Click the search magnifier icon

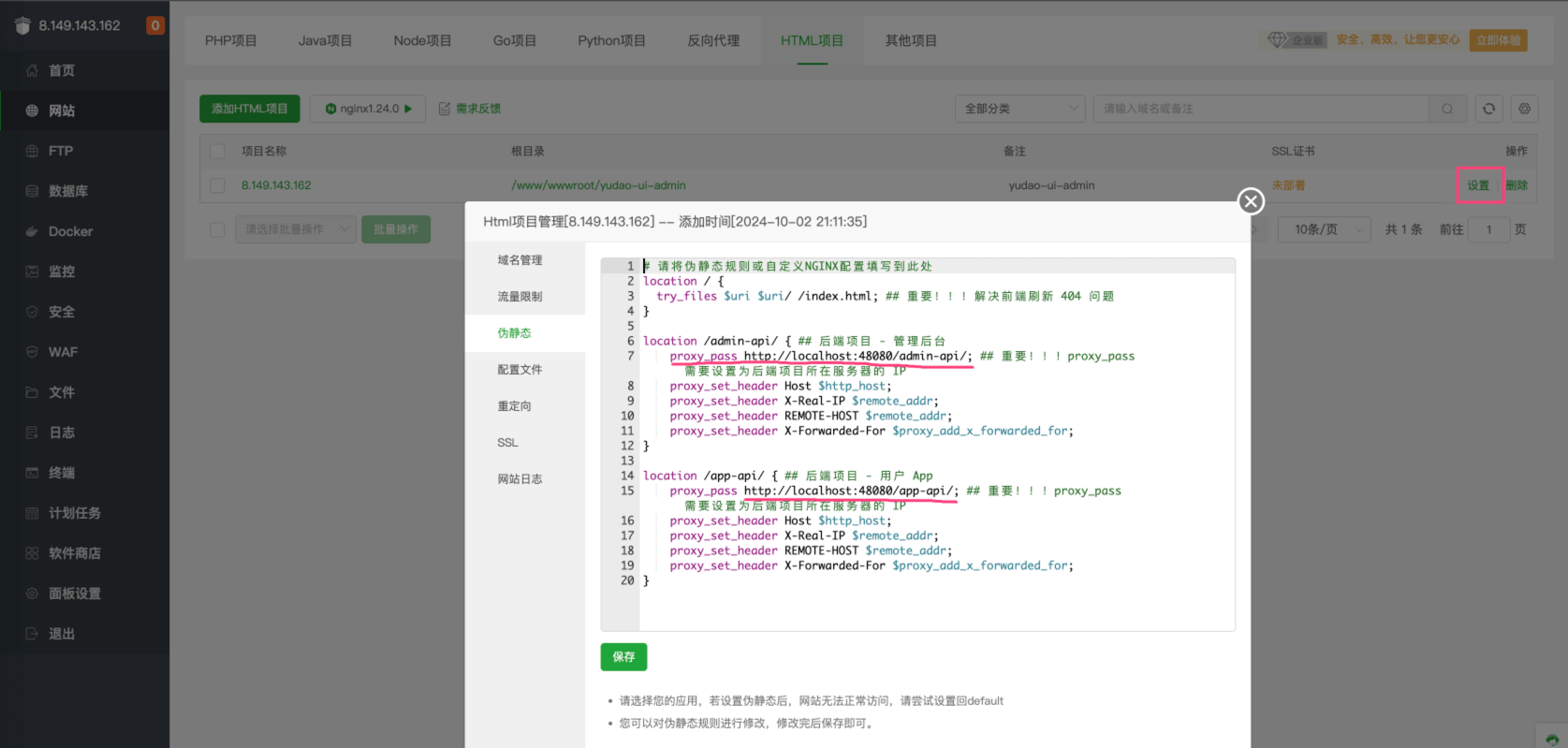click(x=1447, y=109)
